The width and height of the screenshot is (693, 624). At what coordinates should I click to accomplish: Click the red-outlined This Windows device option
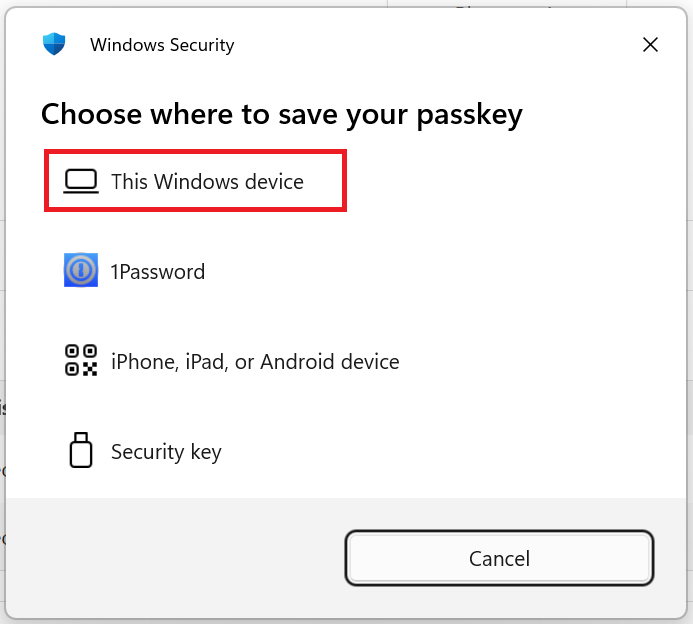click(196, 181)
